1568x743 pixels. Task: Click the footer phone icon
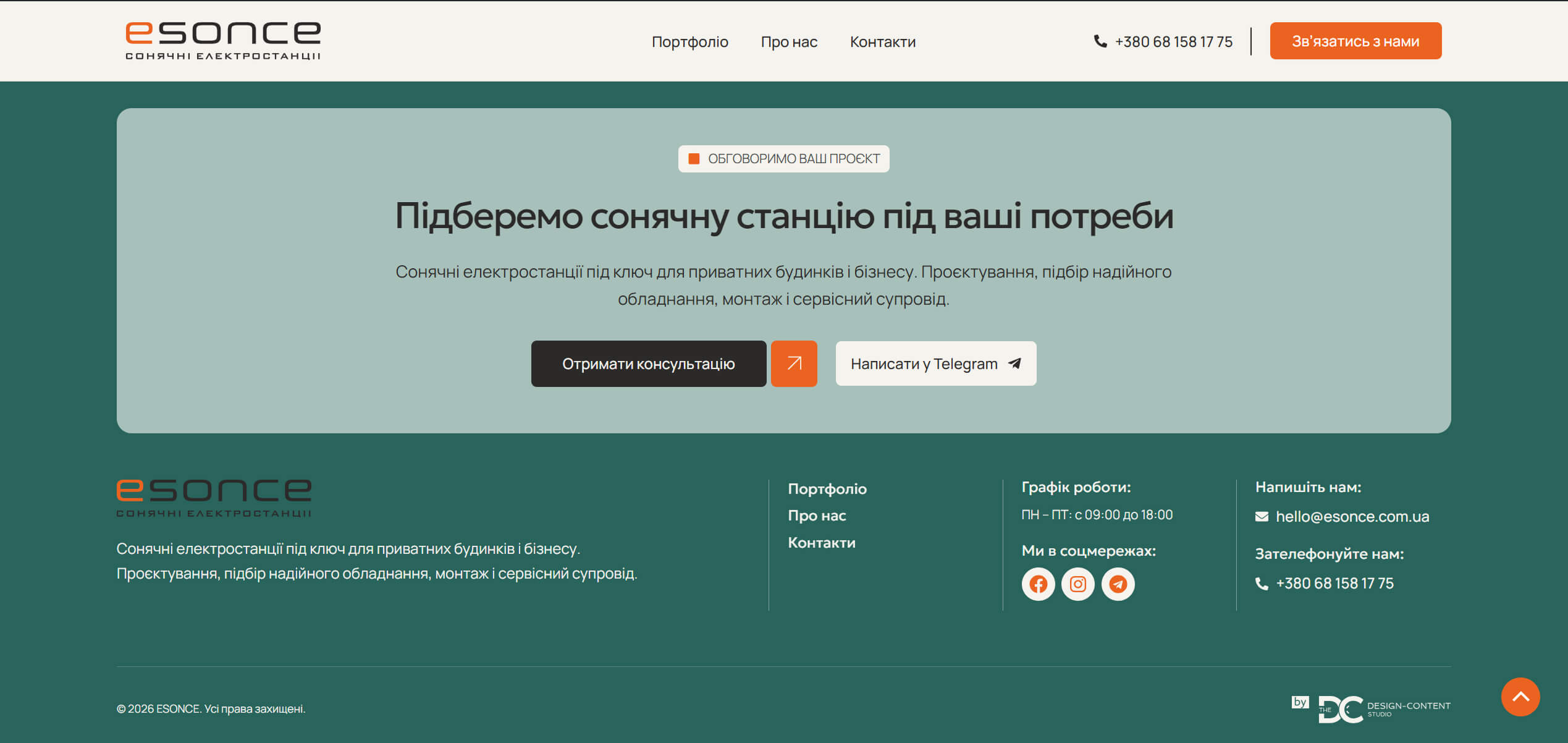pos(1262,584)
